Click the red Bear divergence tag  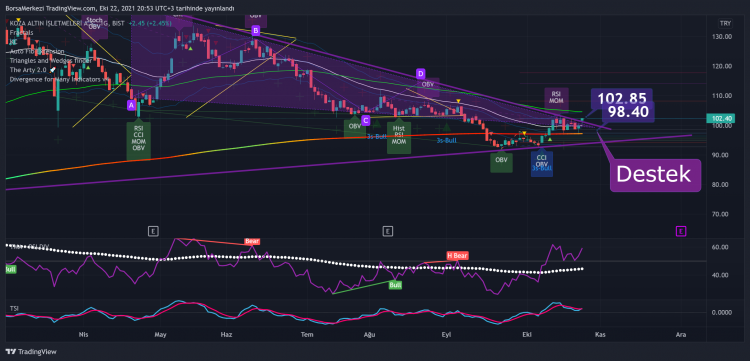pos(252,241)
